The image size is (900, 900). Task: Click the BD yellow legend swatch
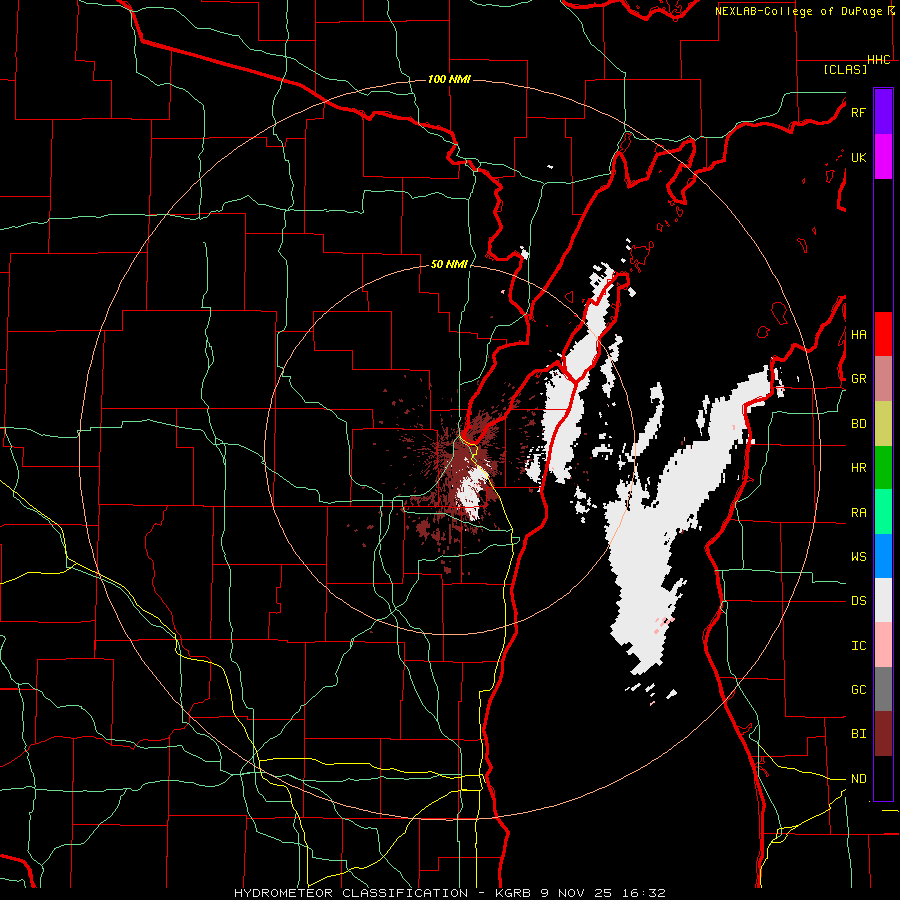(x=883, y=424)
